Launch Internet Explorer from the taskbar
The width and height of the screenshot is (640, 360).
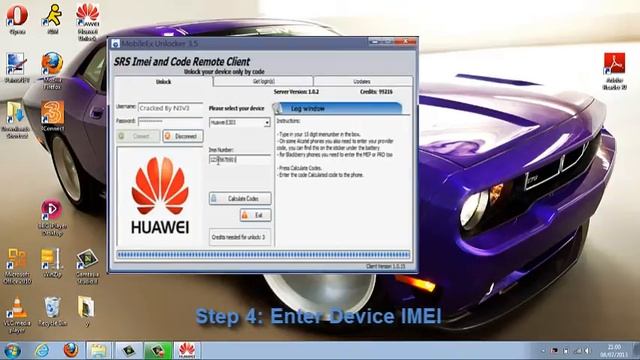pos(42,351)
